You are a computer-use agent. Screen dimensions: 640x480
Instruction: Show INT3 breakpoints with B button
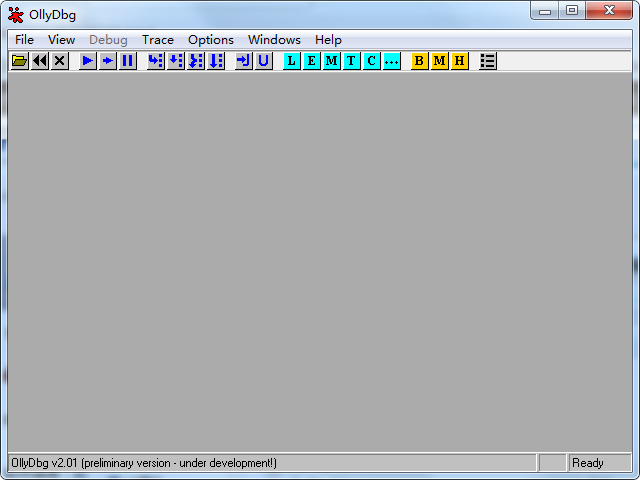(x=420, y=61)
